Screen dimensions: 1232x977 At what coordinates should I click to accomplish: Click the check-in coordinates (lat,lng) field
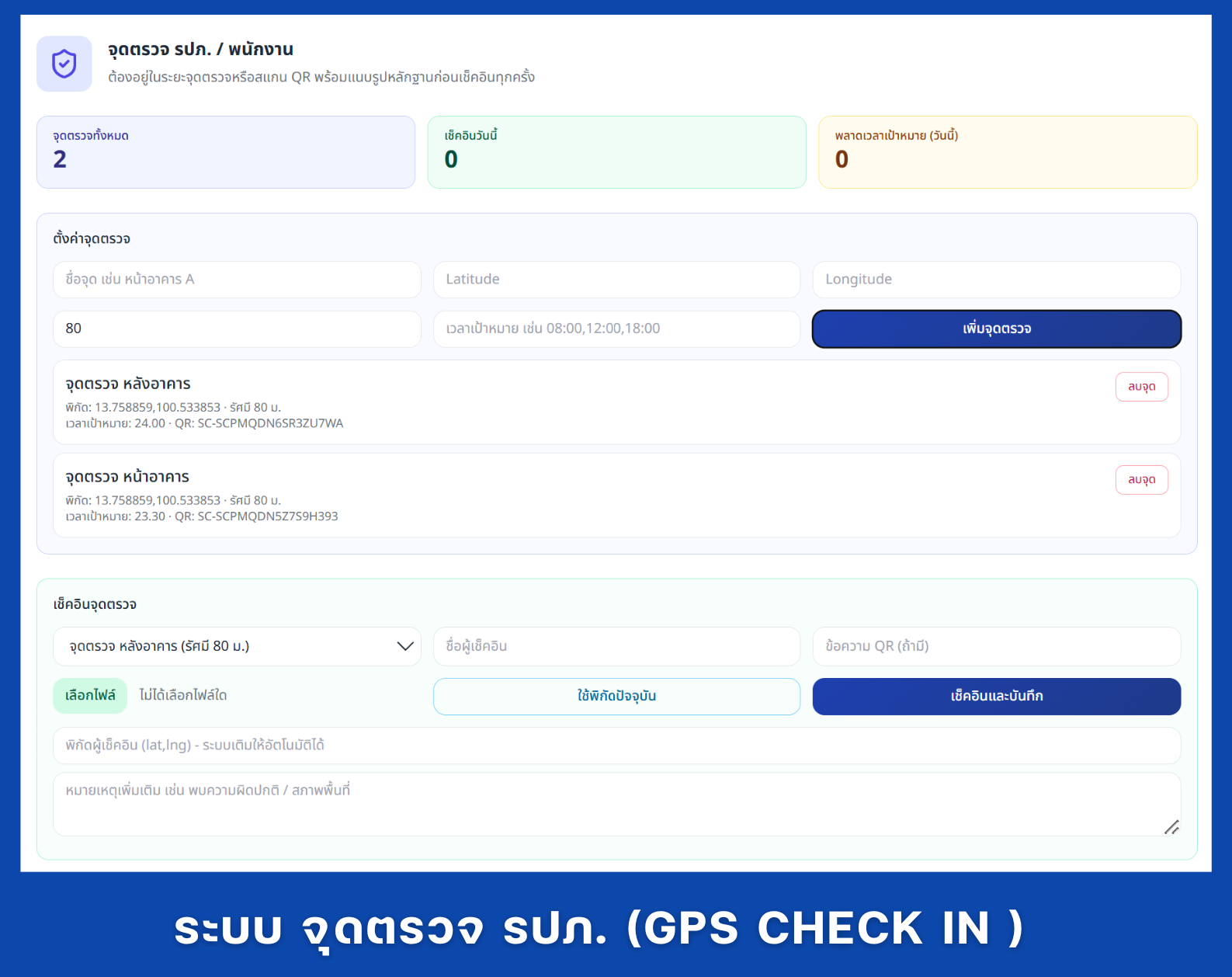tap(616, 746)
